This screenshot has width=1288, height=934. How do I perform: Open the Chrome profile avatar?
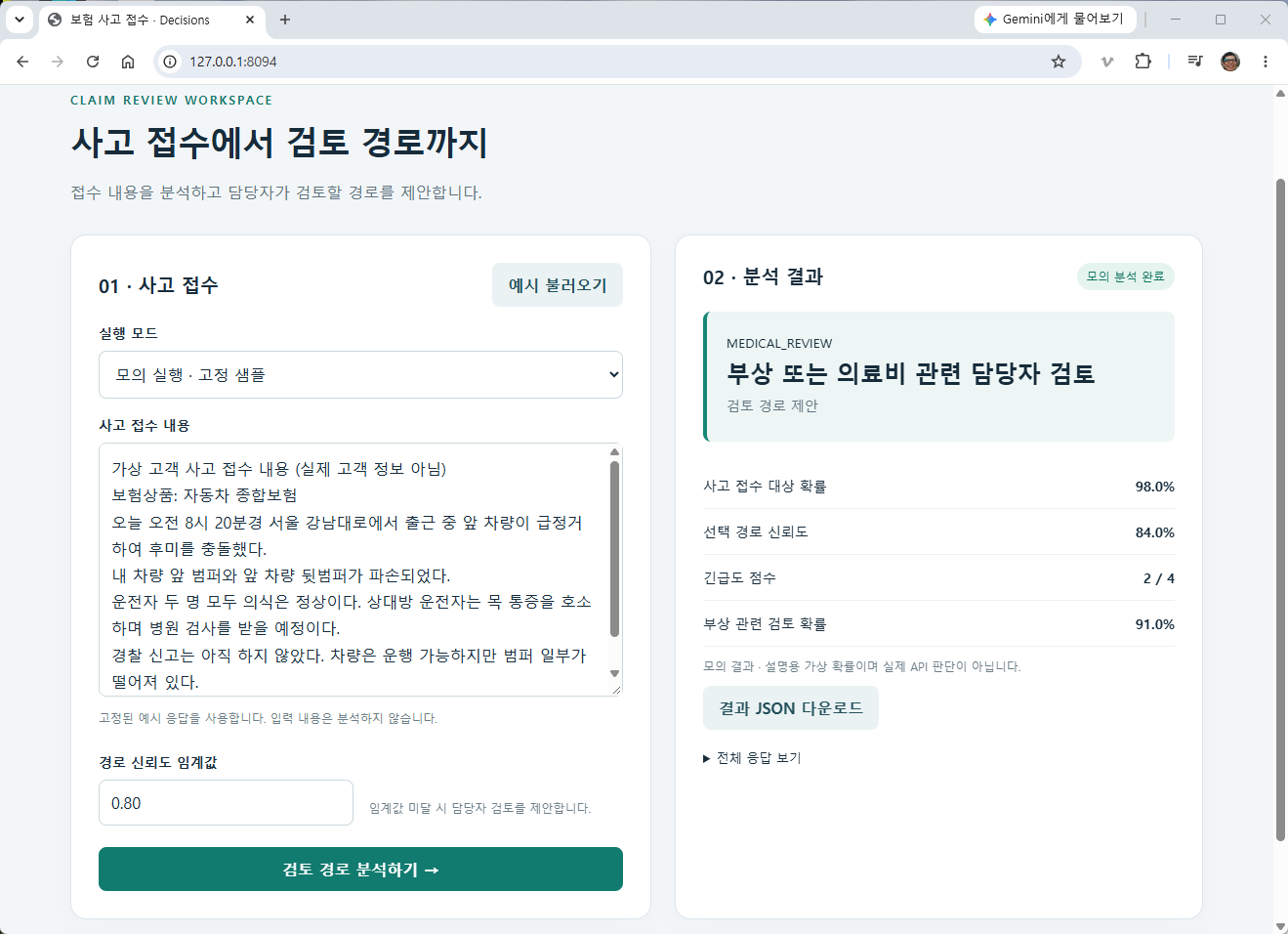pos(1230,62)
